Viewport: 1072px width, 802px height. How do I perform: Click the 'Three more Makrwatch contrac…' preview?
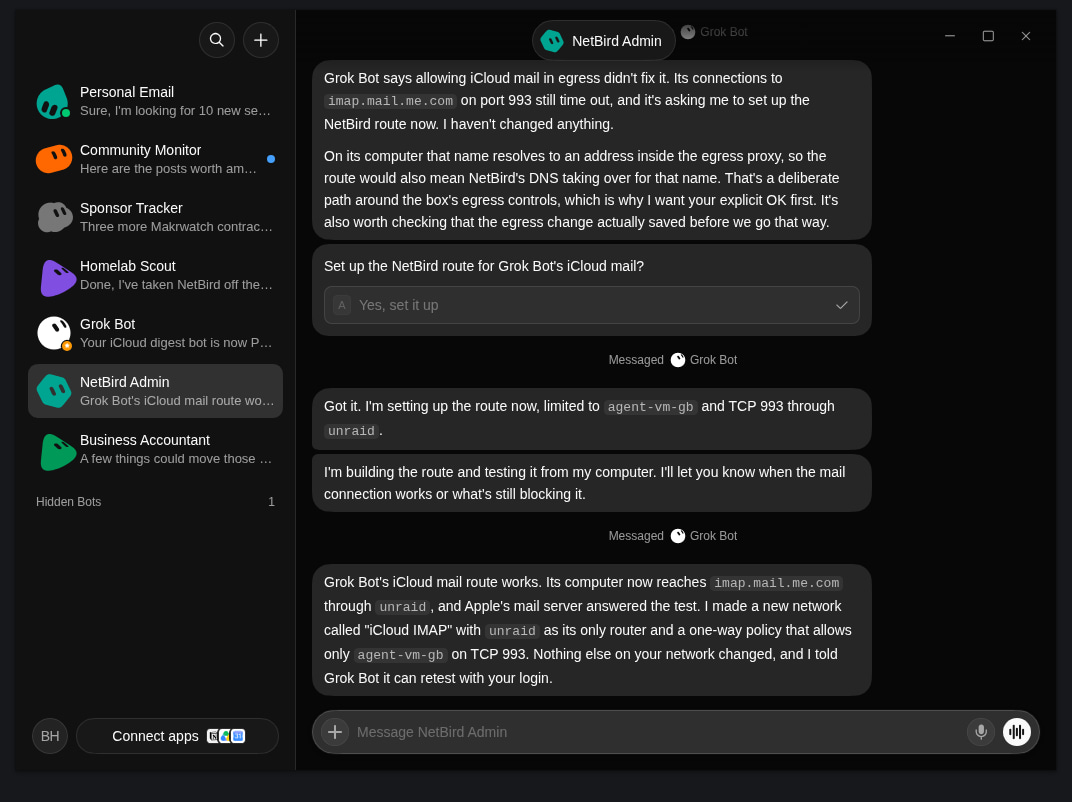coord(176,227)
